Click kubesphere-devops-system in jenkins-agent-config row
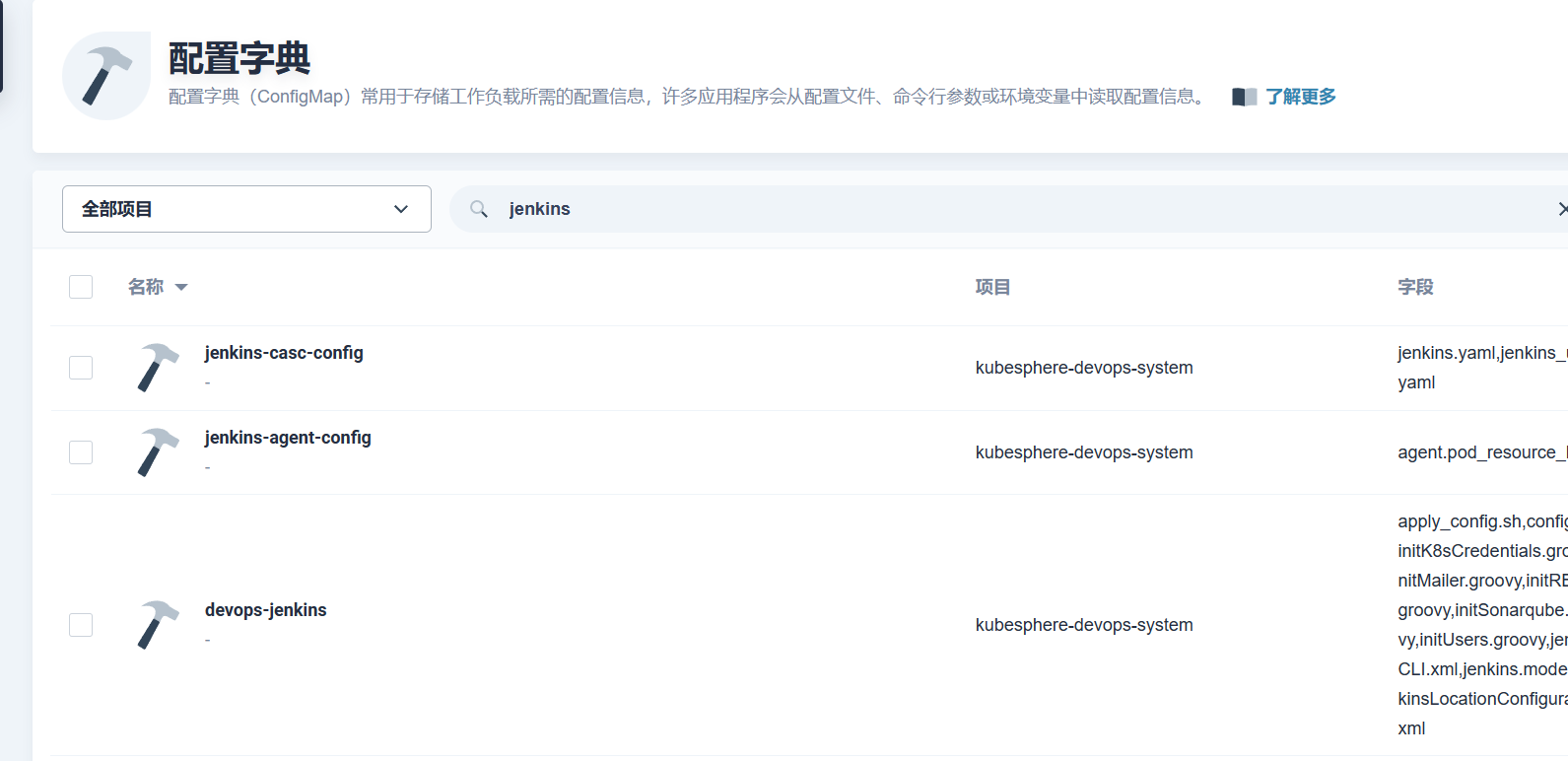The height and width of the screenshot is (761, 1568). [x=1084, y=452]
